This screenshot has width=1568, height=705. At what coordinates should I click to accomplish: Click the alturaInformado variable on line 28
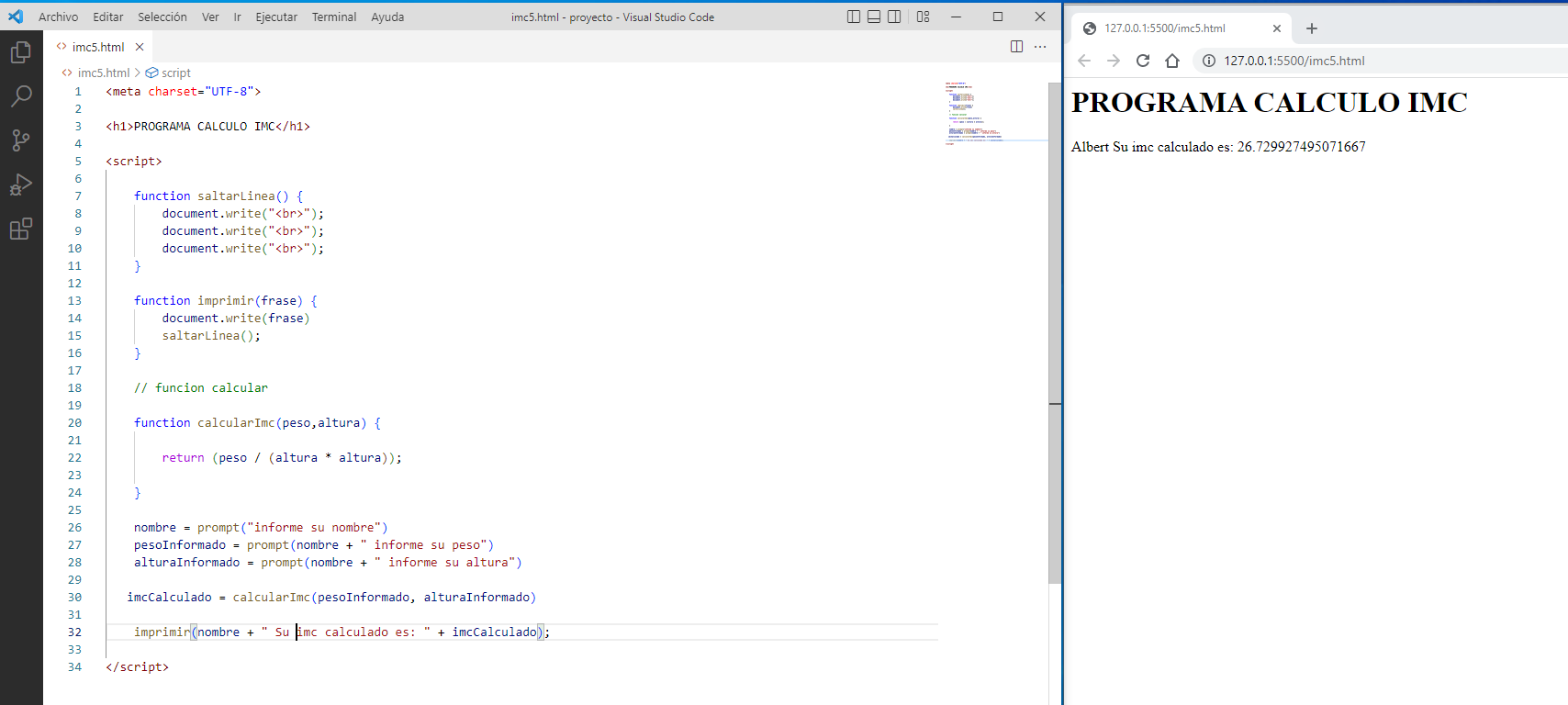coord(187,563)
